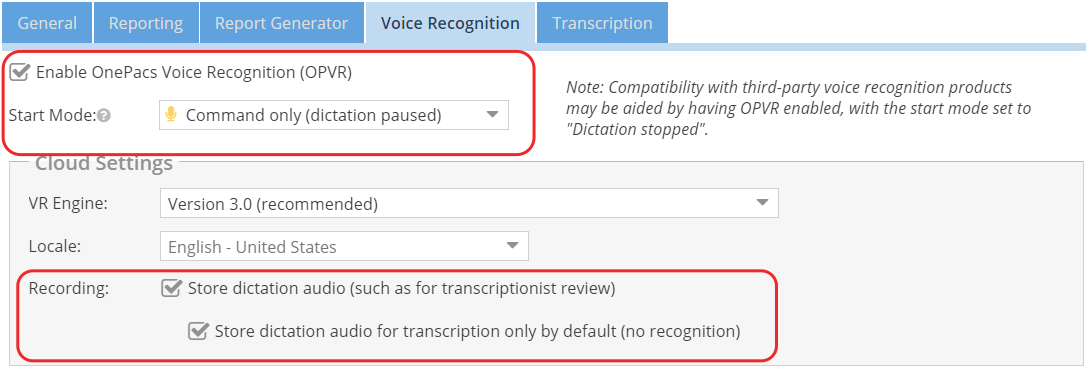Image resolution: width=1092 pixels, height=374 pixels.
Task: Toggle Enable OnePacs Voice Recognition checkbox
Action: tap(20, 72)
